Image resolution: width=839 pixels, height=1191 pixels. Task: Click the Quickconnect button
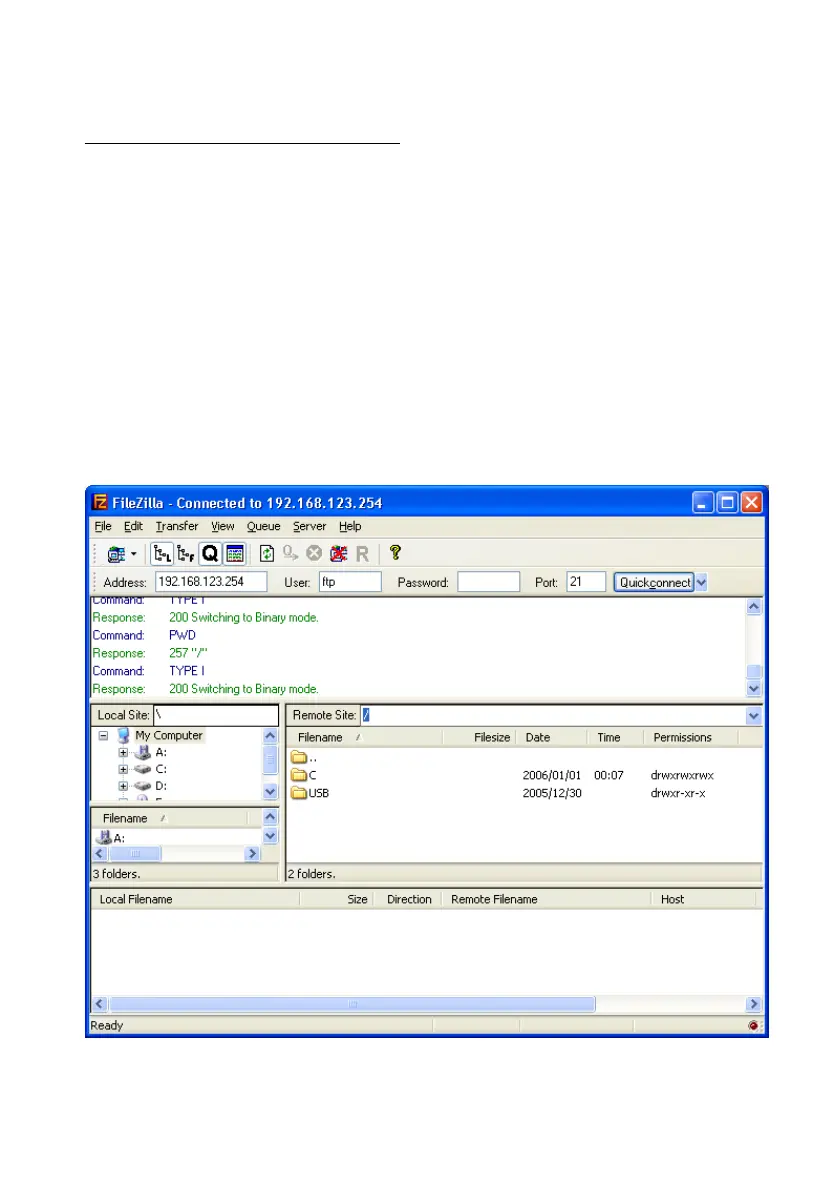coord(654,583)
